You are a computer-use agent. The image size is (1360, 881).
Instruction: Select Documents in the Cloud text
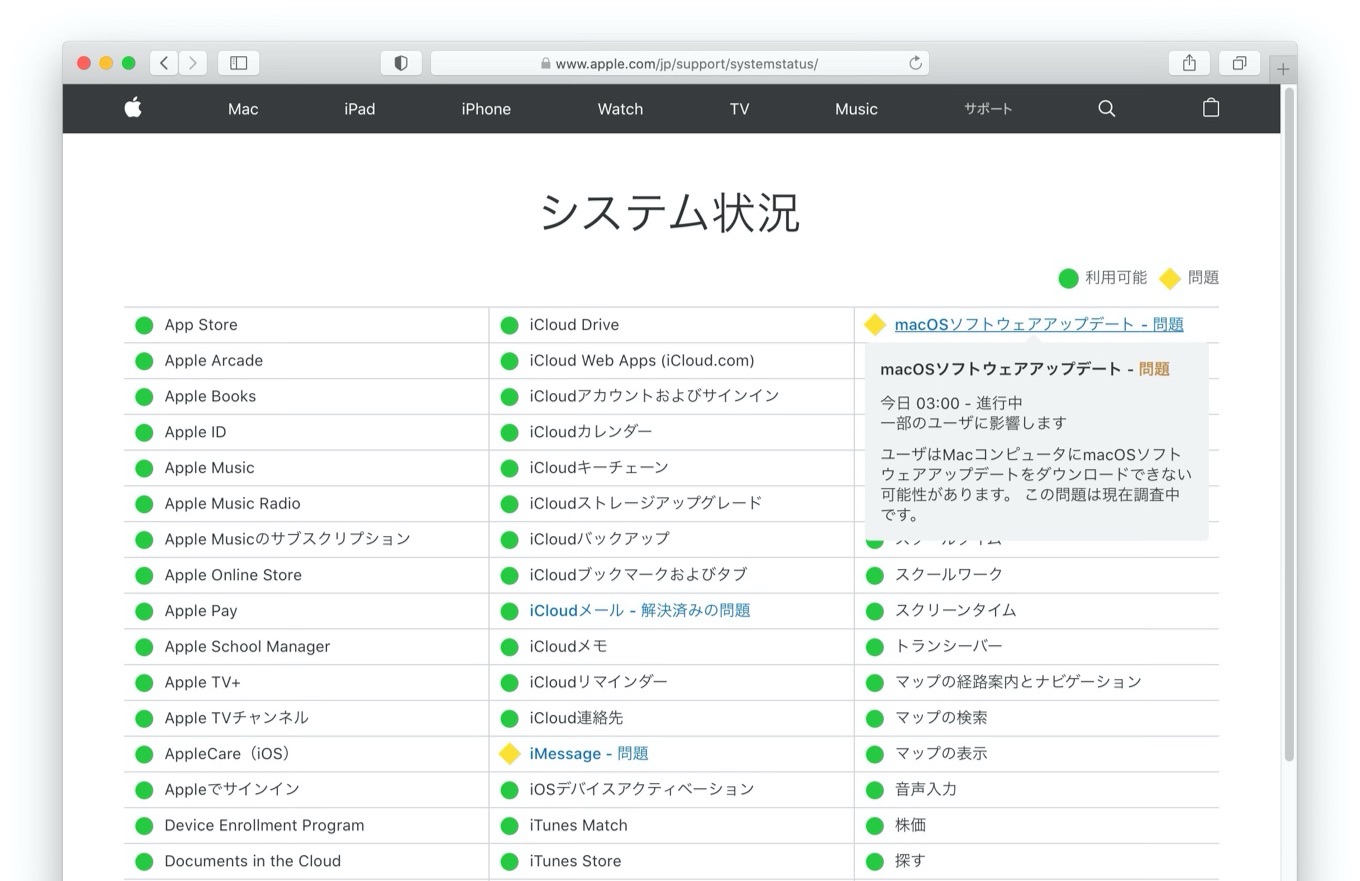pos(252,861)
